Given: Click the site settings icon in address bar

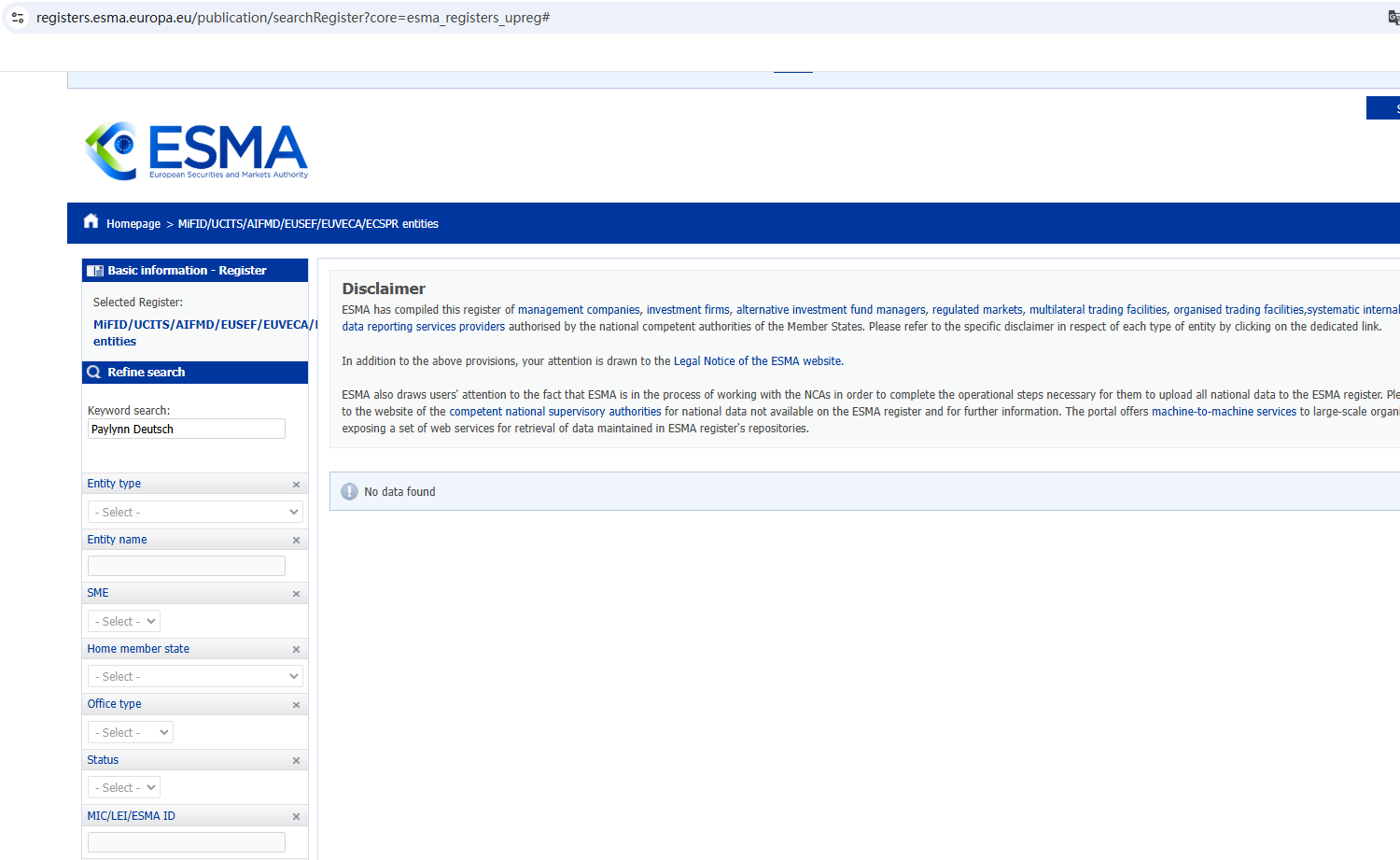Looking at the screenshot, I should 18,18.
